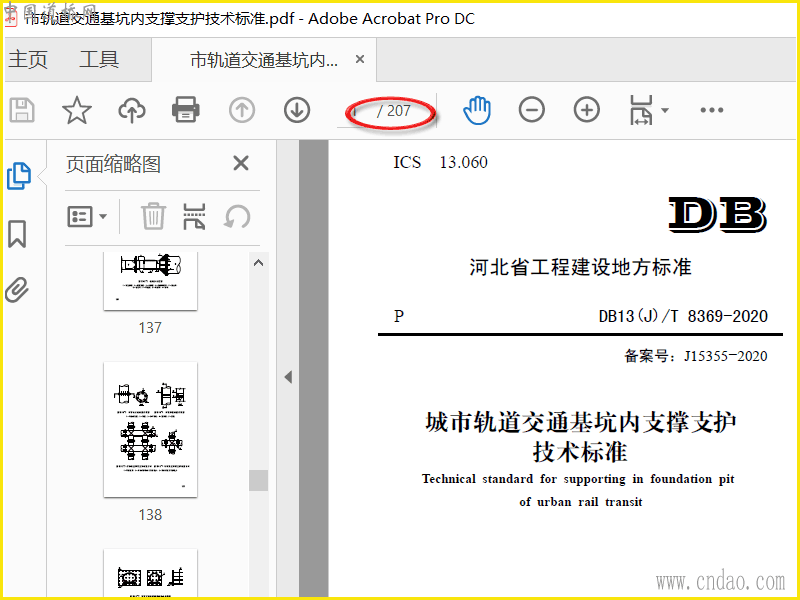Upload file with the cloud icon

132,110
